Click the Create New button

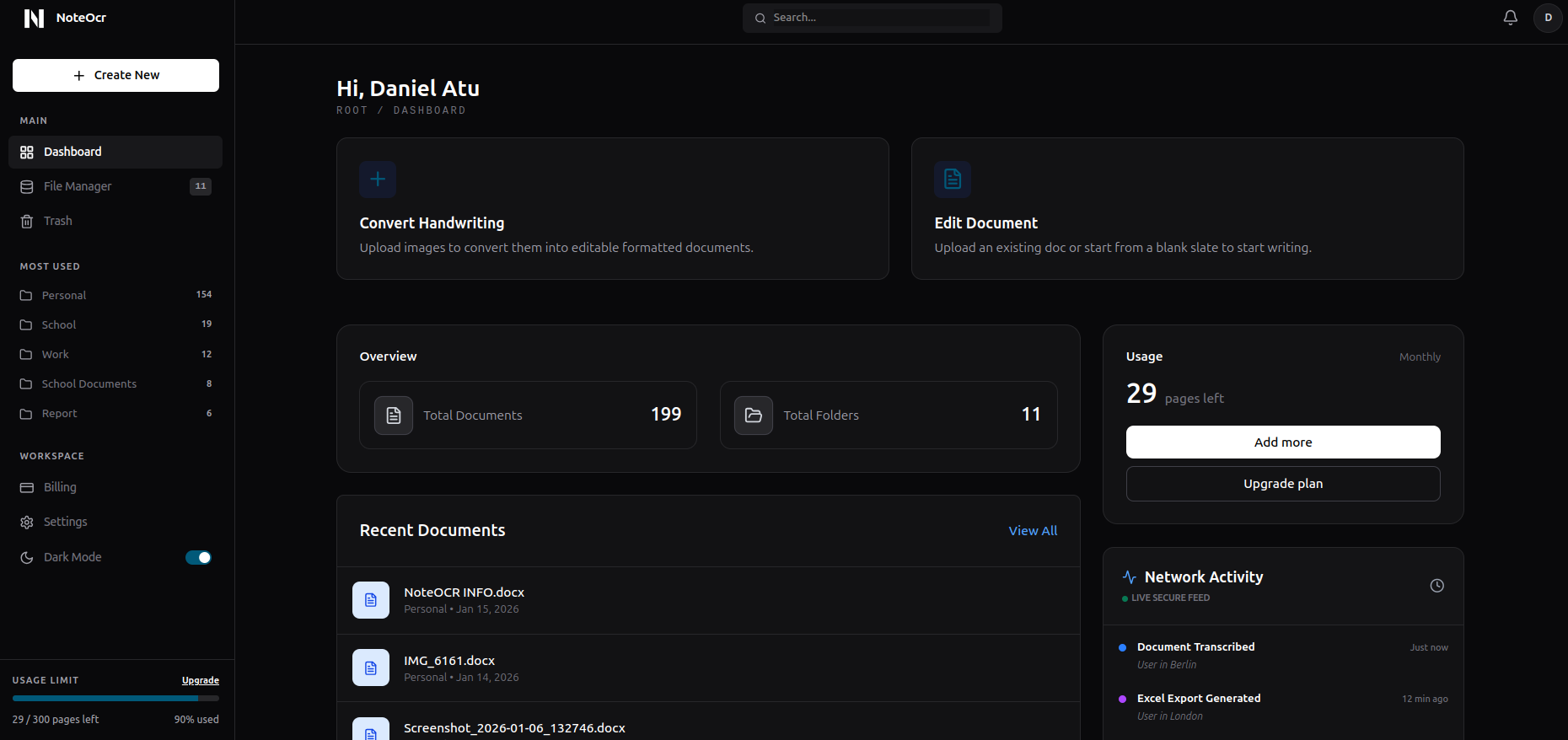pos(115,75)
